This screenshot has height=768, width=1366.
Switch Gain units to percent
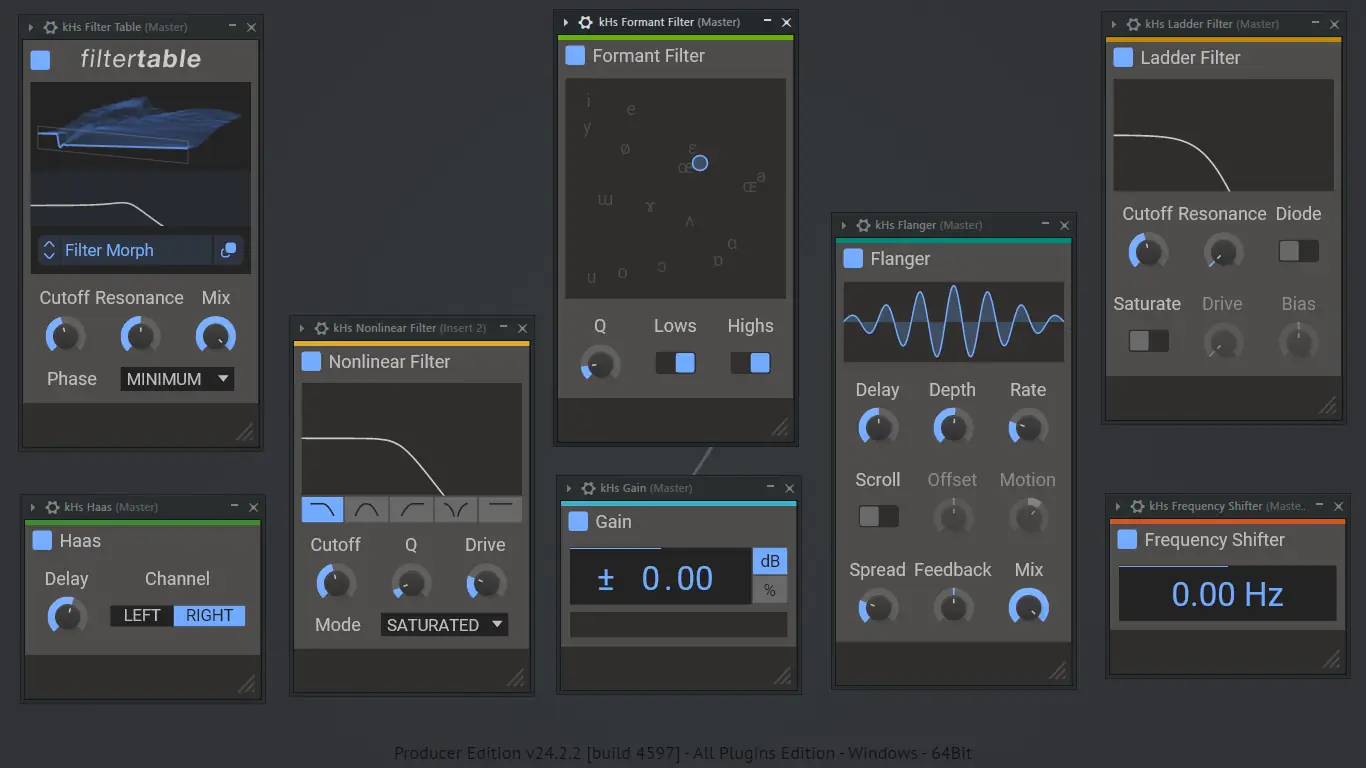pos(770,590)
